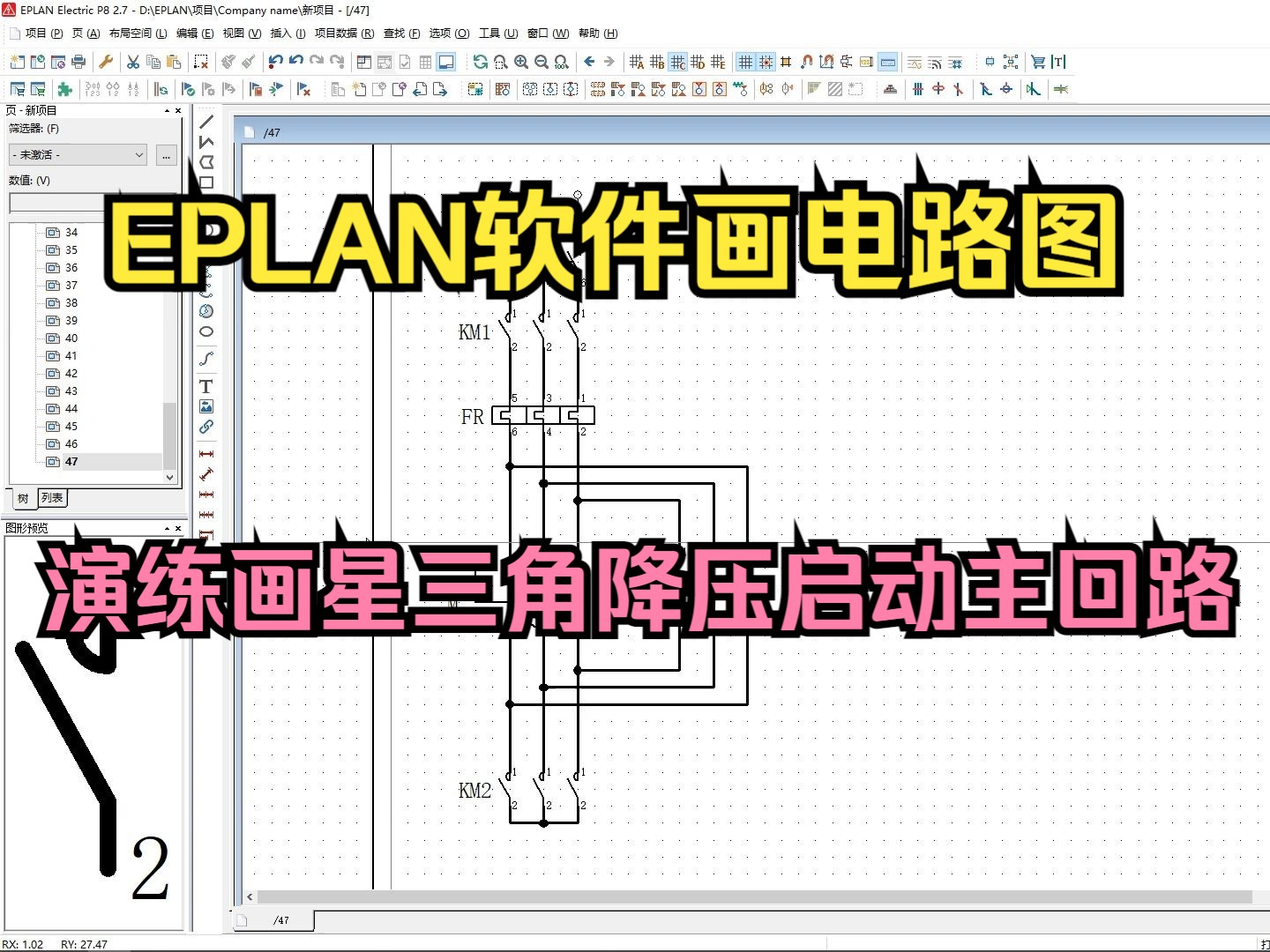Click the Zoom 100% icon
The width and height of the screenshot is (1270, 952).
(x=562, y=62)
